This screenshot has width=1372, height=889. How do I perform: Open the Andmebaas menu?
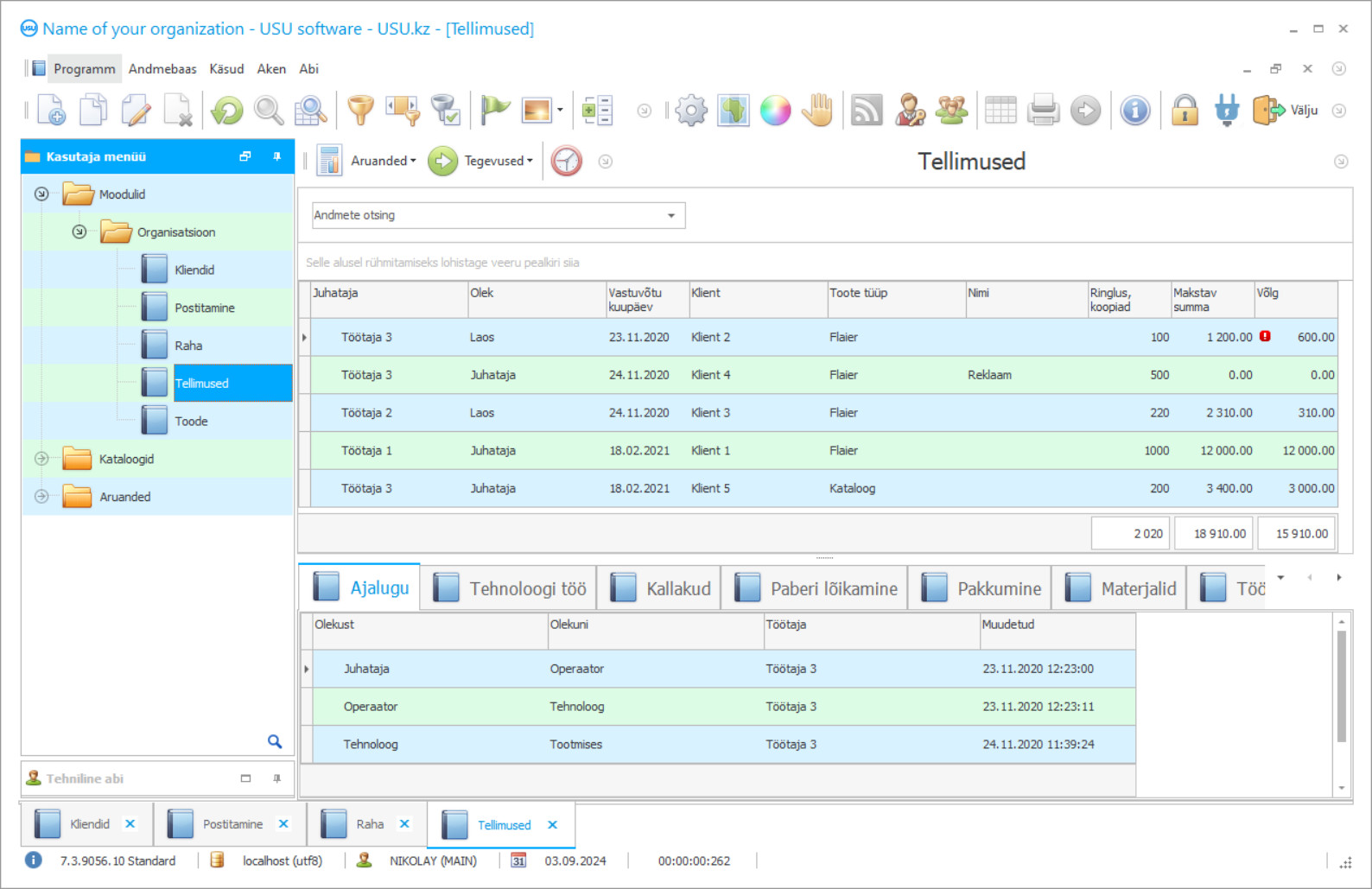coord(162,69)
